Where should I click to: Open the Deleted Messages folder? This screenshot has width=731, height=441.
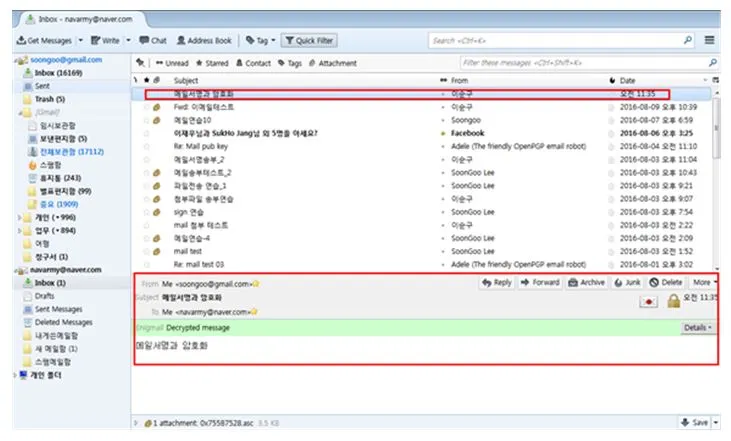click(x=63, y=322)
